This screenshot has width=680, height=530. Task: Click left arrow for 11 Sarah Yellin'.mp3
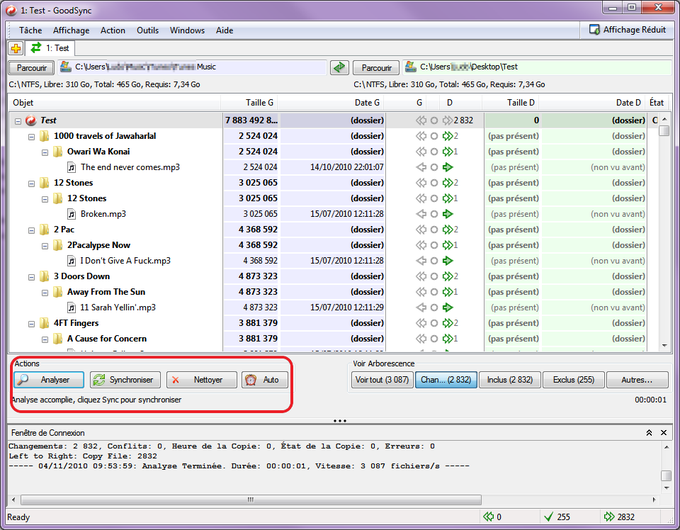421,308
